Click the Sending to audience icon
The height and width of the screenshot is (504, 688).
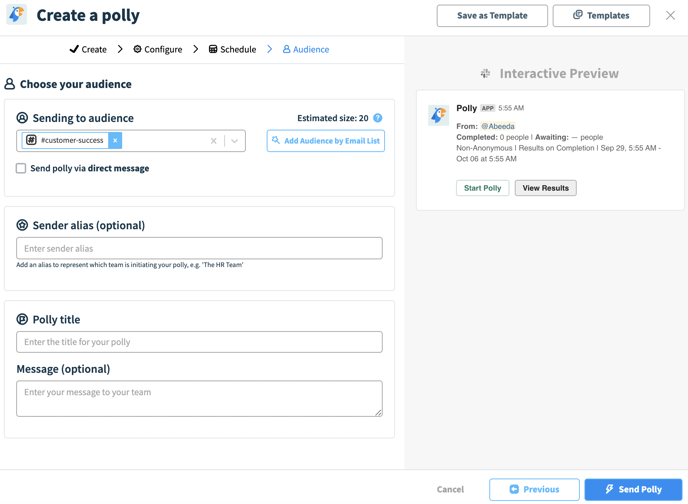[x=22, y=118]
